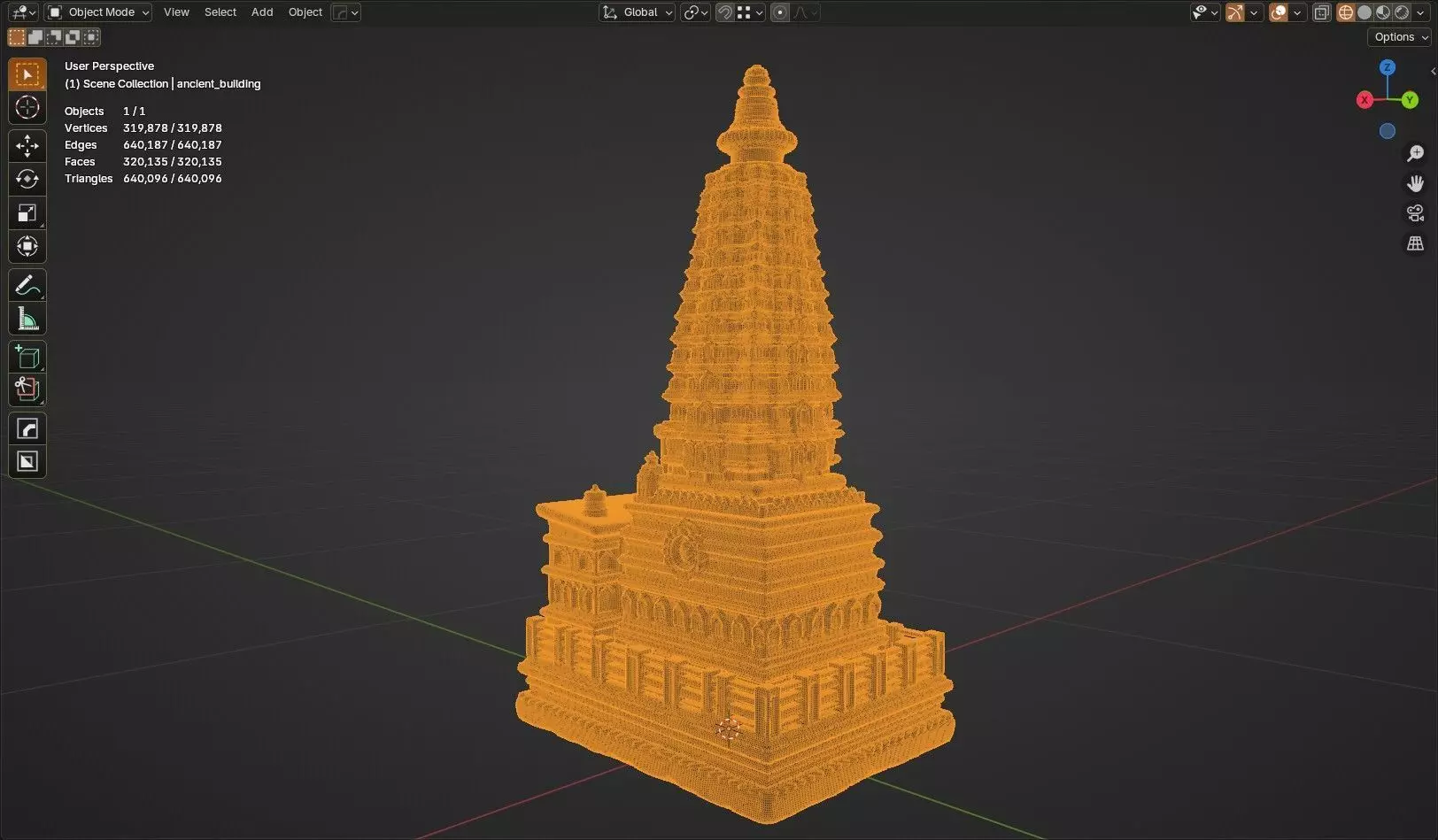Viewport: 1438px width, 840px height.
Task: Open the Object menu
Action: 305,12
